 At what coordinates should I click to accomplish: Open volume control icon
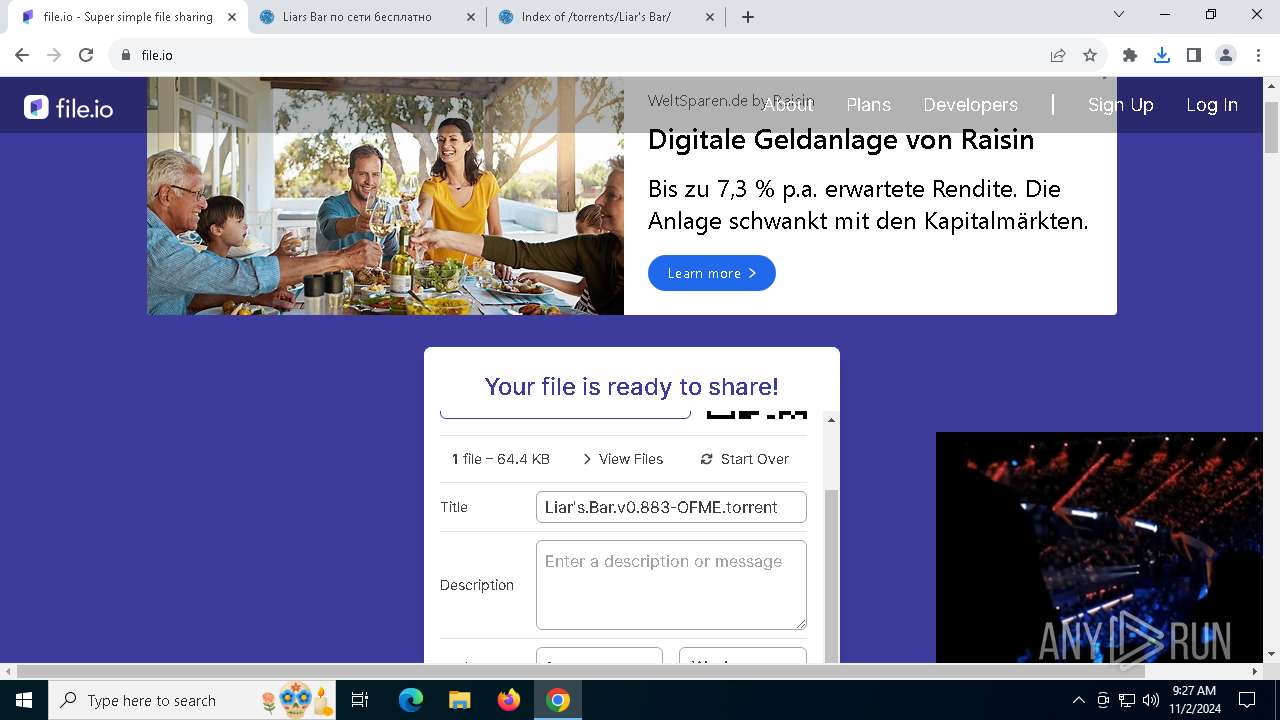pyautogui.click(x=1151, y=700)
